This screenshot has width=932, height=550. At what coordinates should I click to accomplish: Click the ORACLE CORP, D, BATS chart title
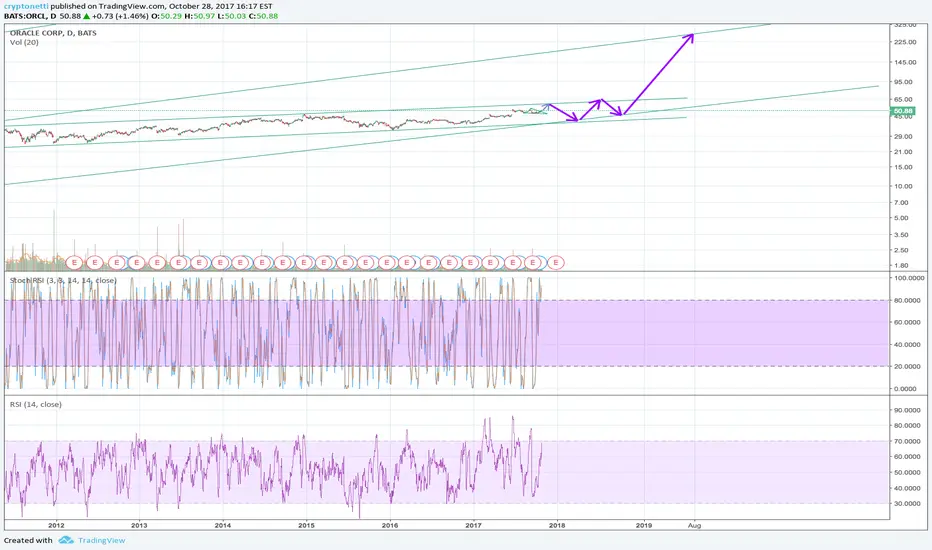click(x=53, y=33)
